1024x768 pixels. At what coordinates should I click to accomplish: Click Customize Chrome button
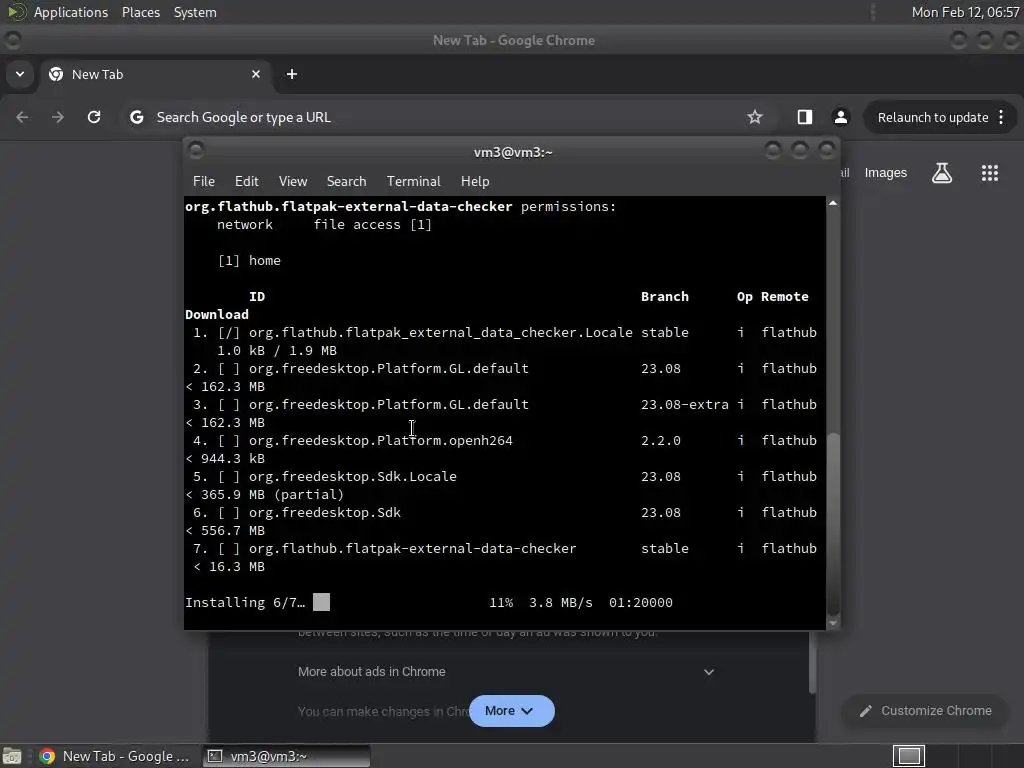[x=926, y=711]
